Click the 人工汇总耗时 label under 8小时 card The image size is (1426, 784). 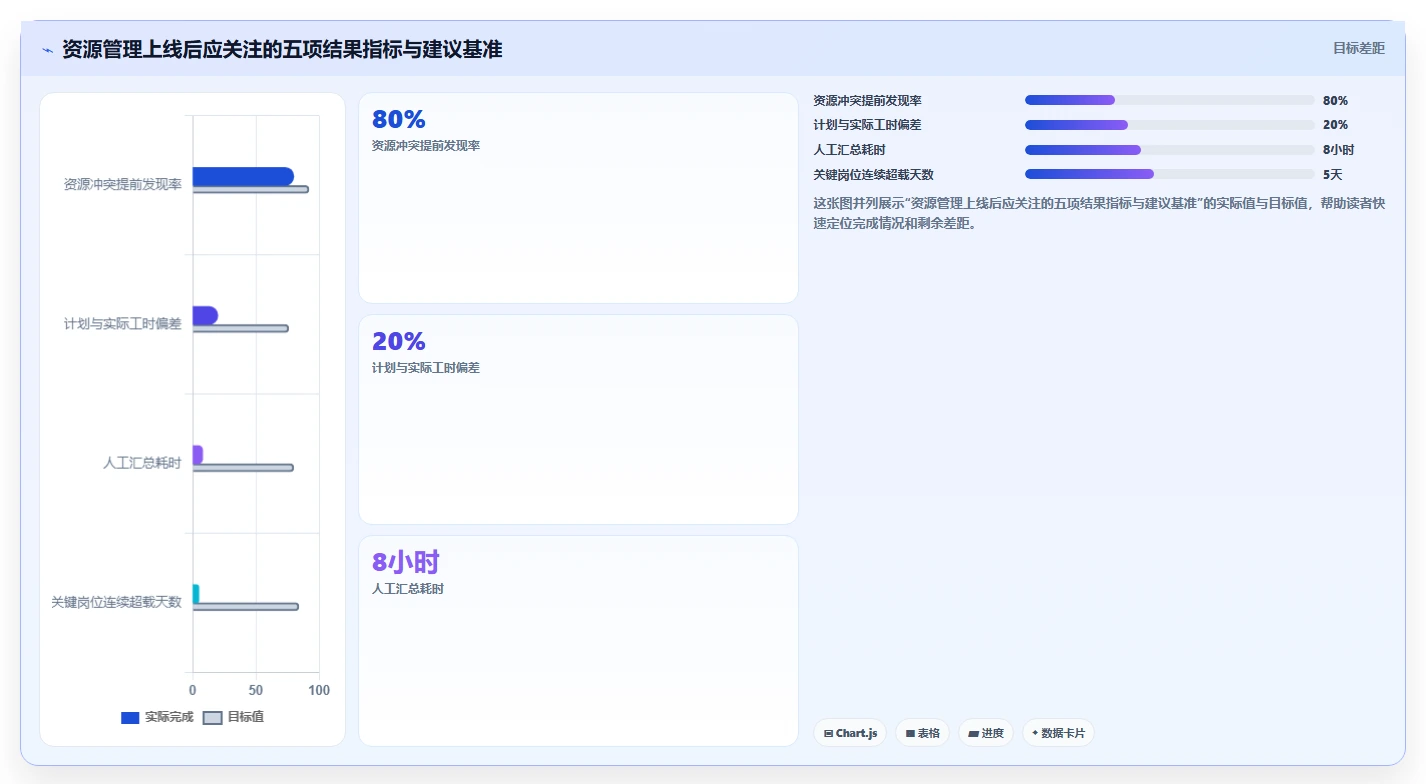click(x=408, y=589)
